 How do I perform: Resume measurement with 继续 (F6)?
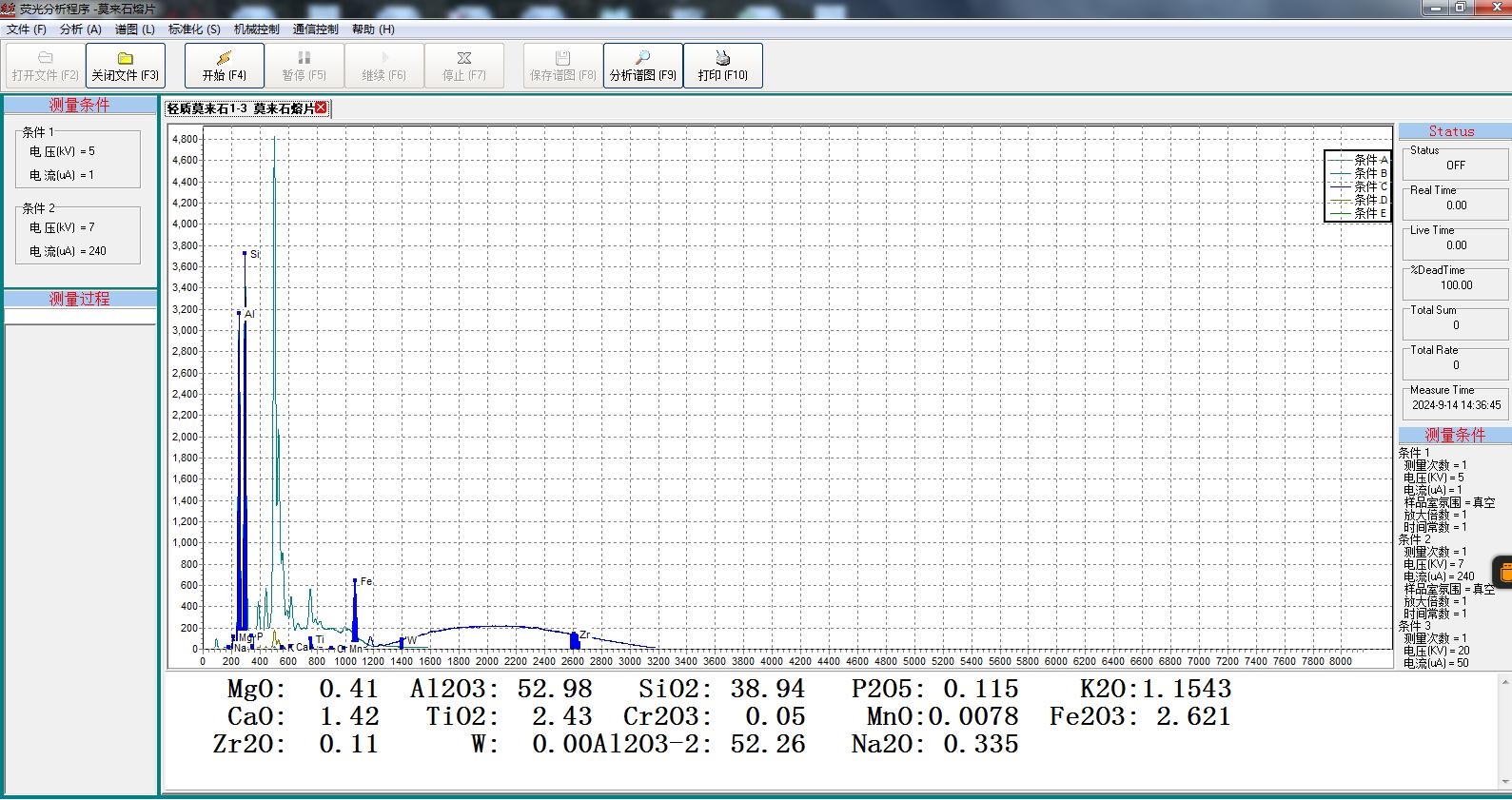[x=383, y=66]
